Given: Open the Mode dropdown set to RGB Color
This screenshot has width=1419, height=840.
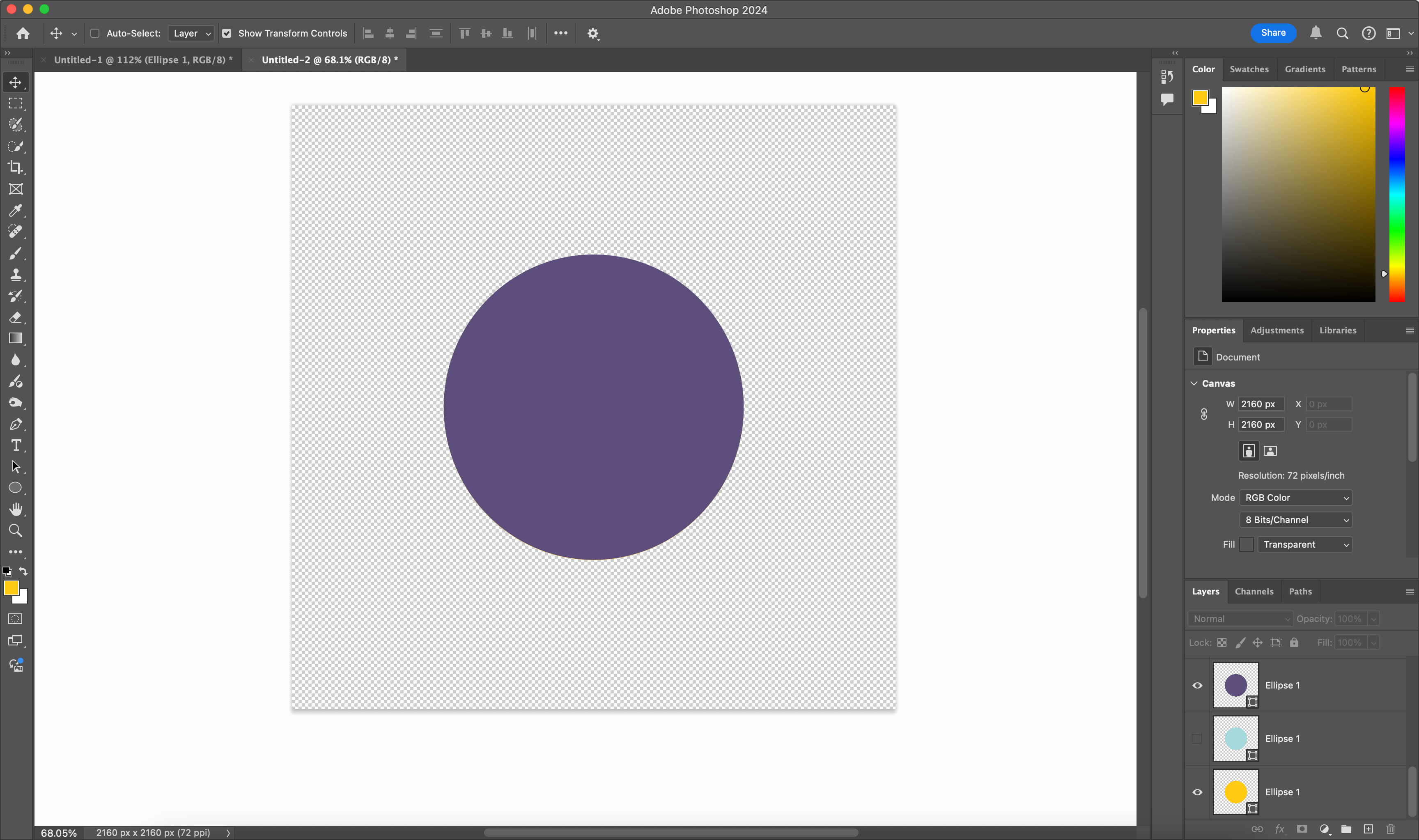Looking at the screenshot, I should click(1295, 498).
